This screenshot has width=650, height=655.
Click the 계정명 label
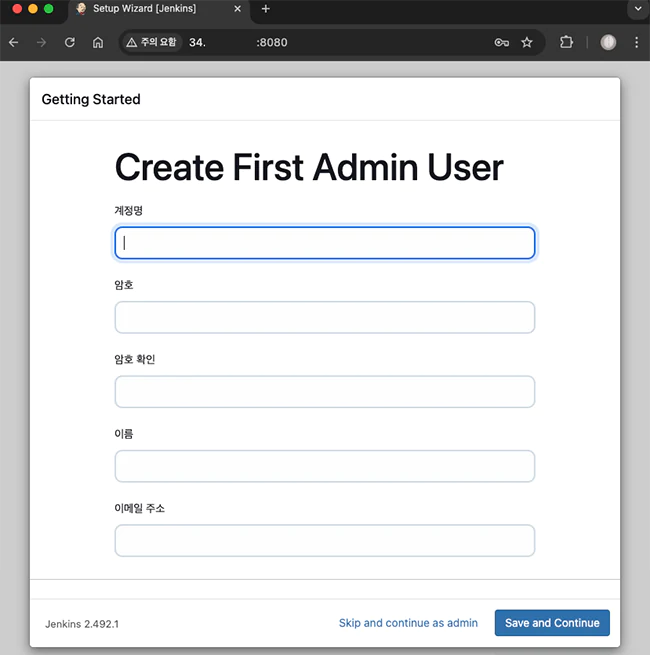[x=129, y=210]
